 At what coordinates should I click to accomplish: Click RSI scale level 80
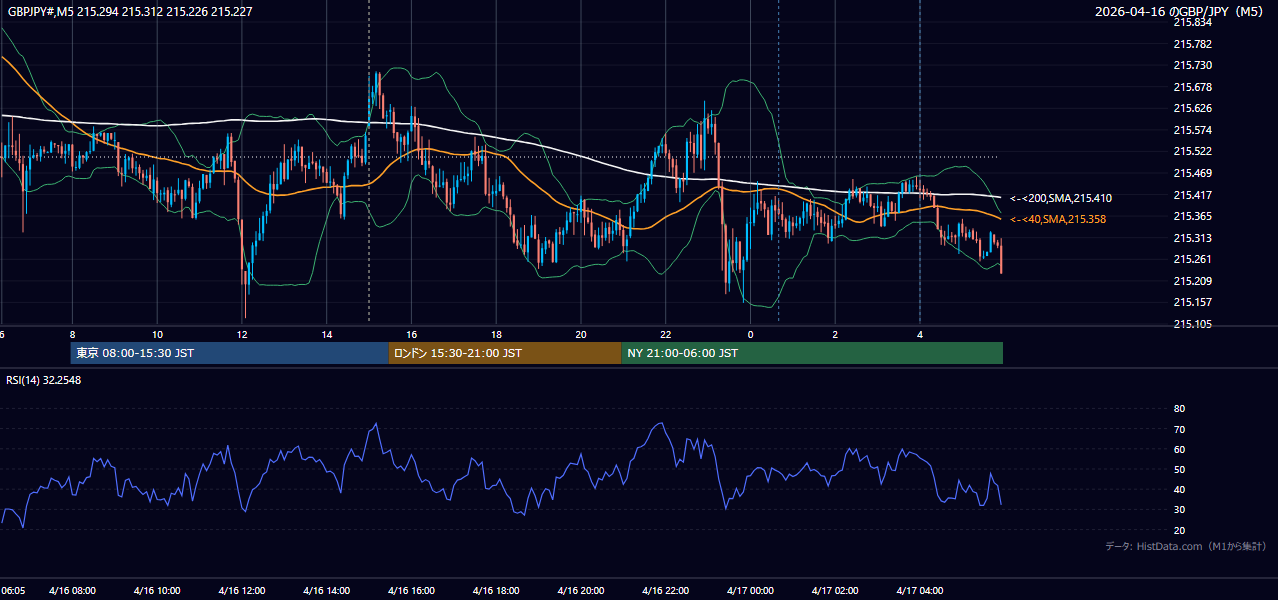[x=1179, y=409]
